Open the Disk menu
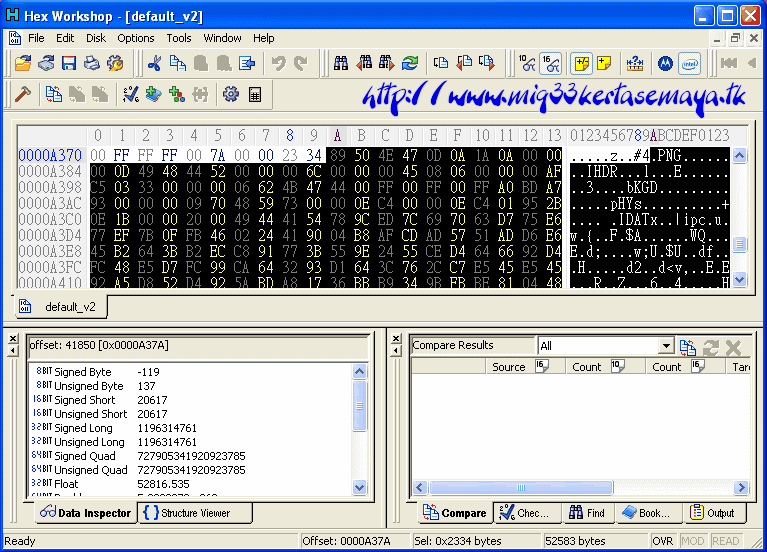Viewport: 767px width, 552px height. [x=96, y=38]
